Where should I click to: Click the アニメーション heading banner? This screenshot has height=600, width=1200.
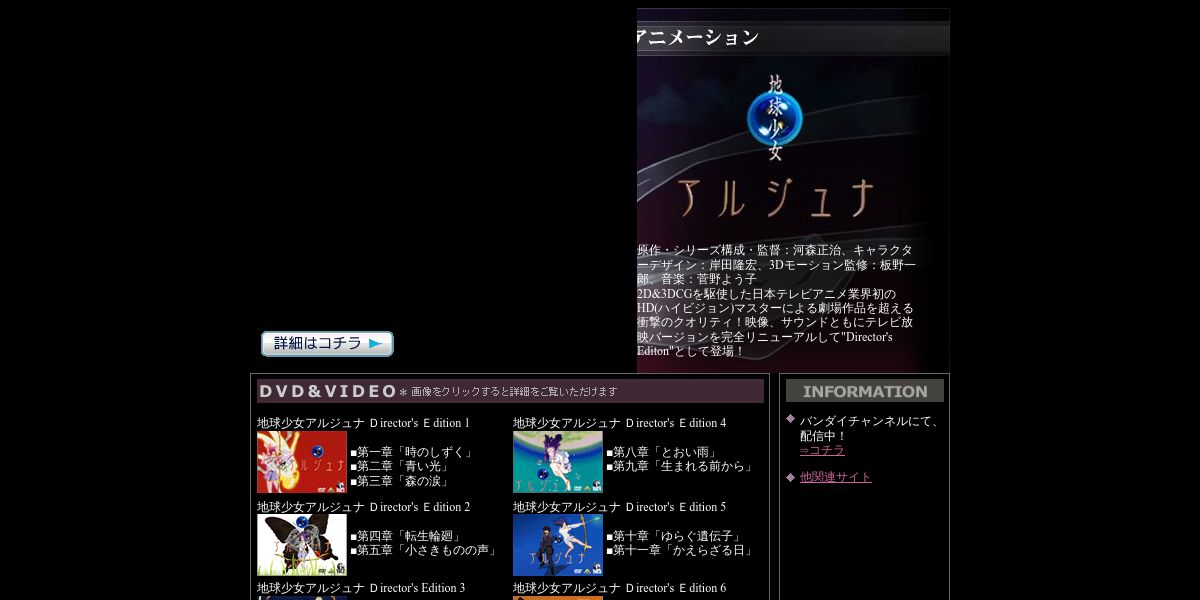[793, 38]
